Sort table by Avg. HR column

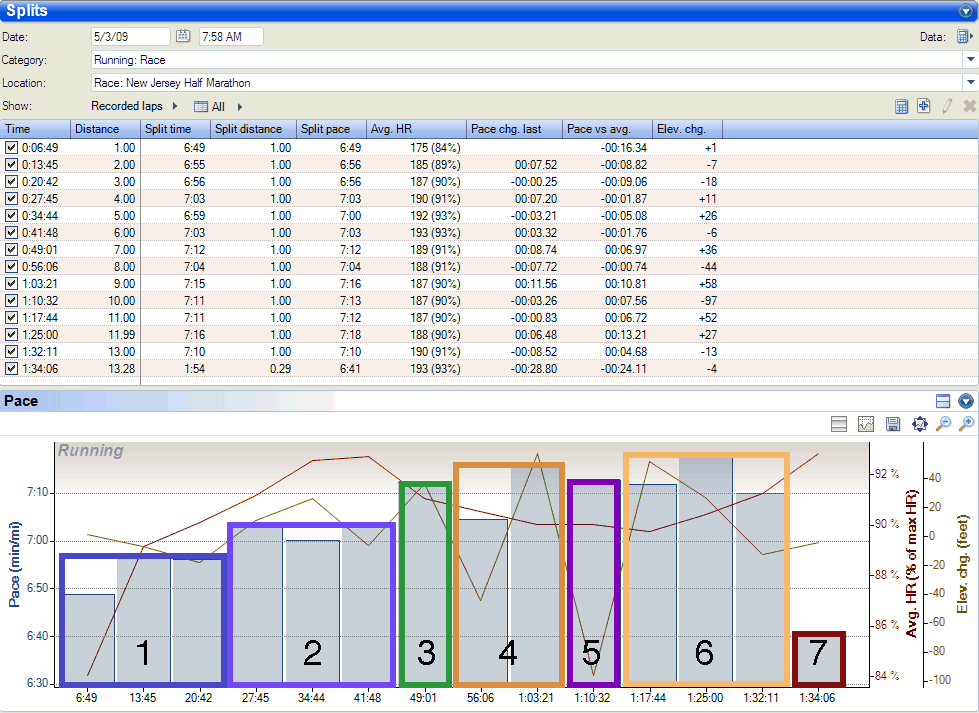pos(415,129)
